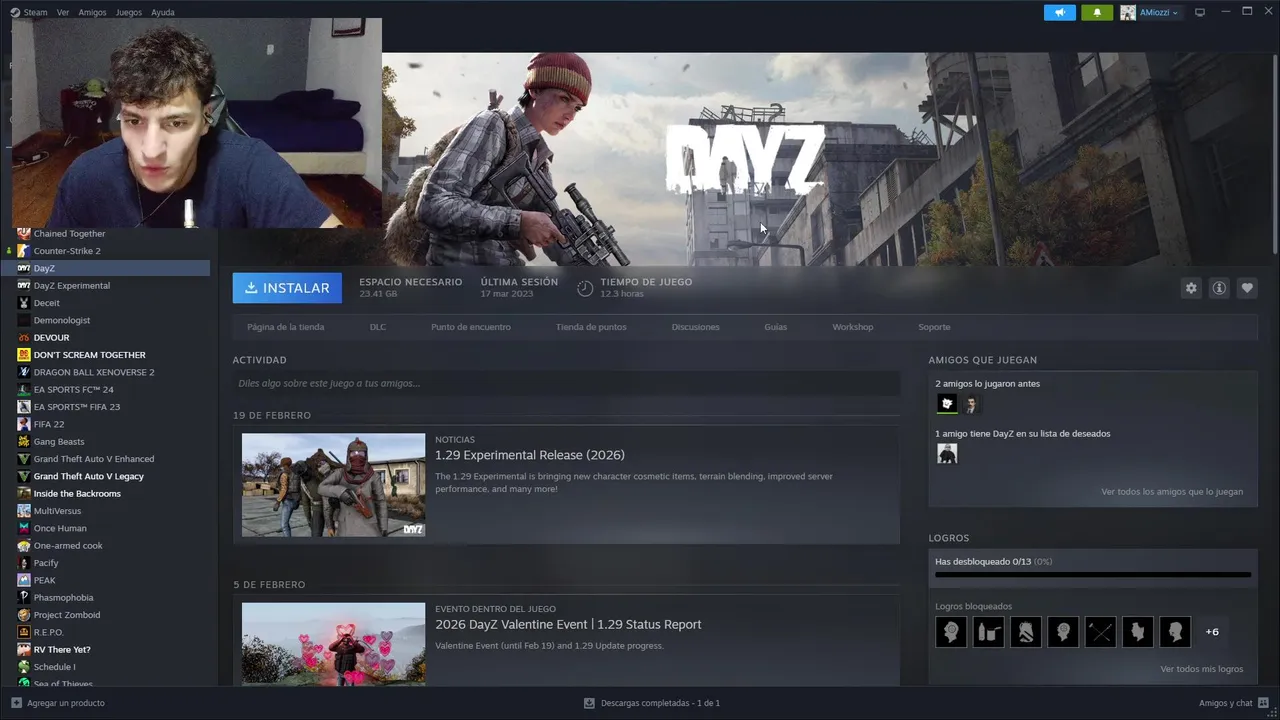Select Demonologist in library list
Viewport: 1280px width, 720px height.
point(62,320)
